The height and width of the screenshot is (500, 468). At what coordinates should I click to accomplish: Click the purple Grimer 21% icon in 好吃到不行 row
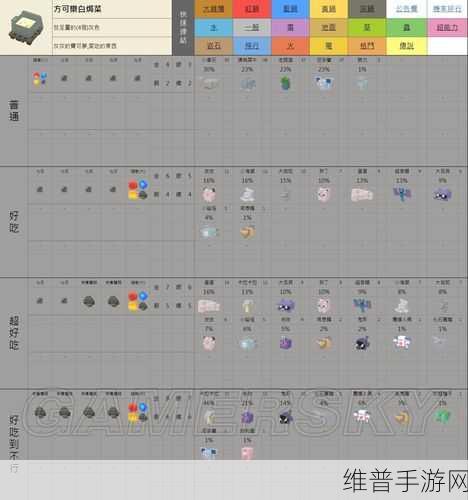point(247,417)
